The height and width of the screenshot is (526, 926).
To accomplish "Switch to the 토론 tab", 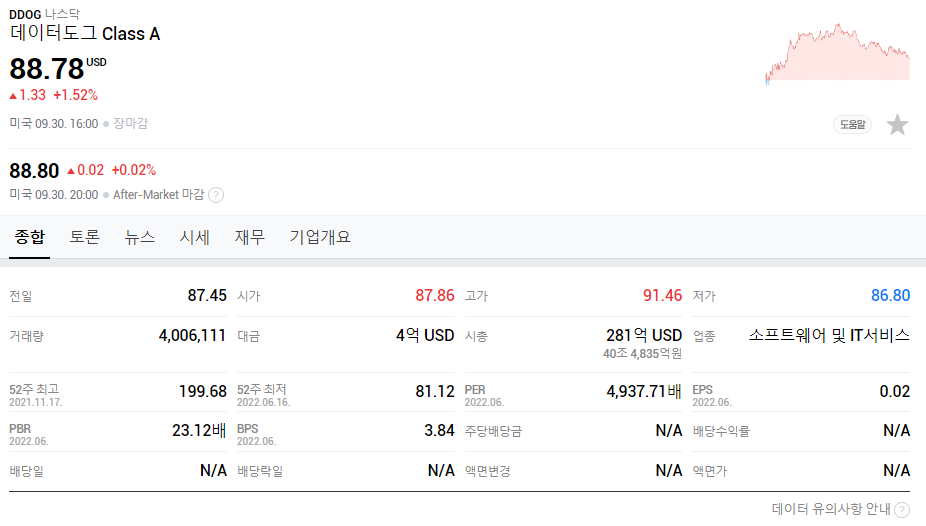I will [84, 237].
